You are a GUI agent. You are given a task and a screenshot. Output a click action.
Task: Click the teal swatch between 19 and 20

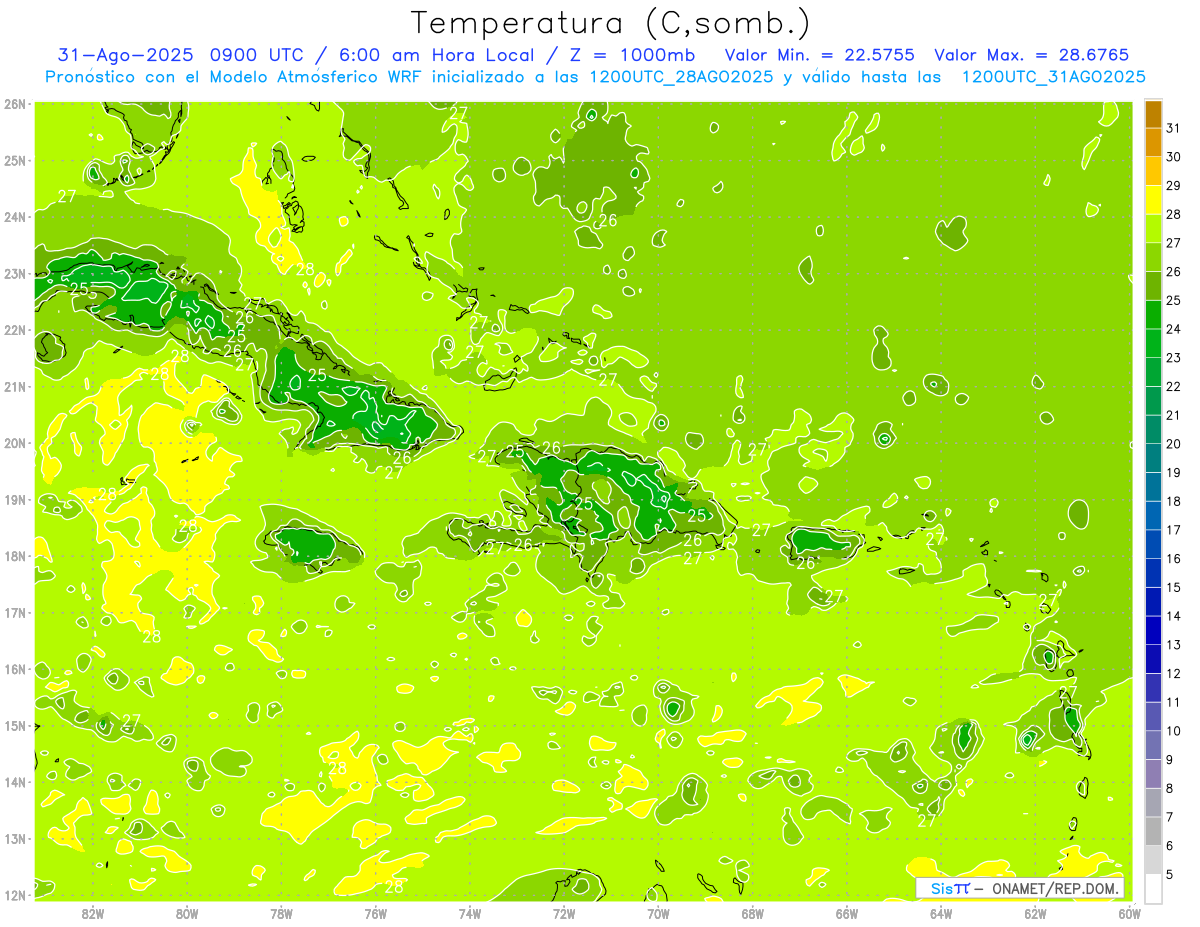point(1153,458)
